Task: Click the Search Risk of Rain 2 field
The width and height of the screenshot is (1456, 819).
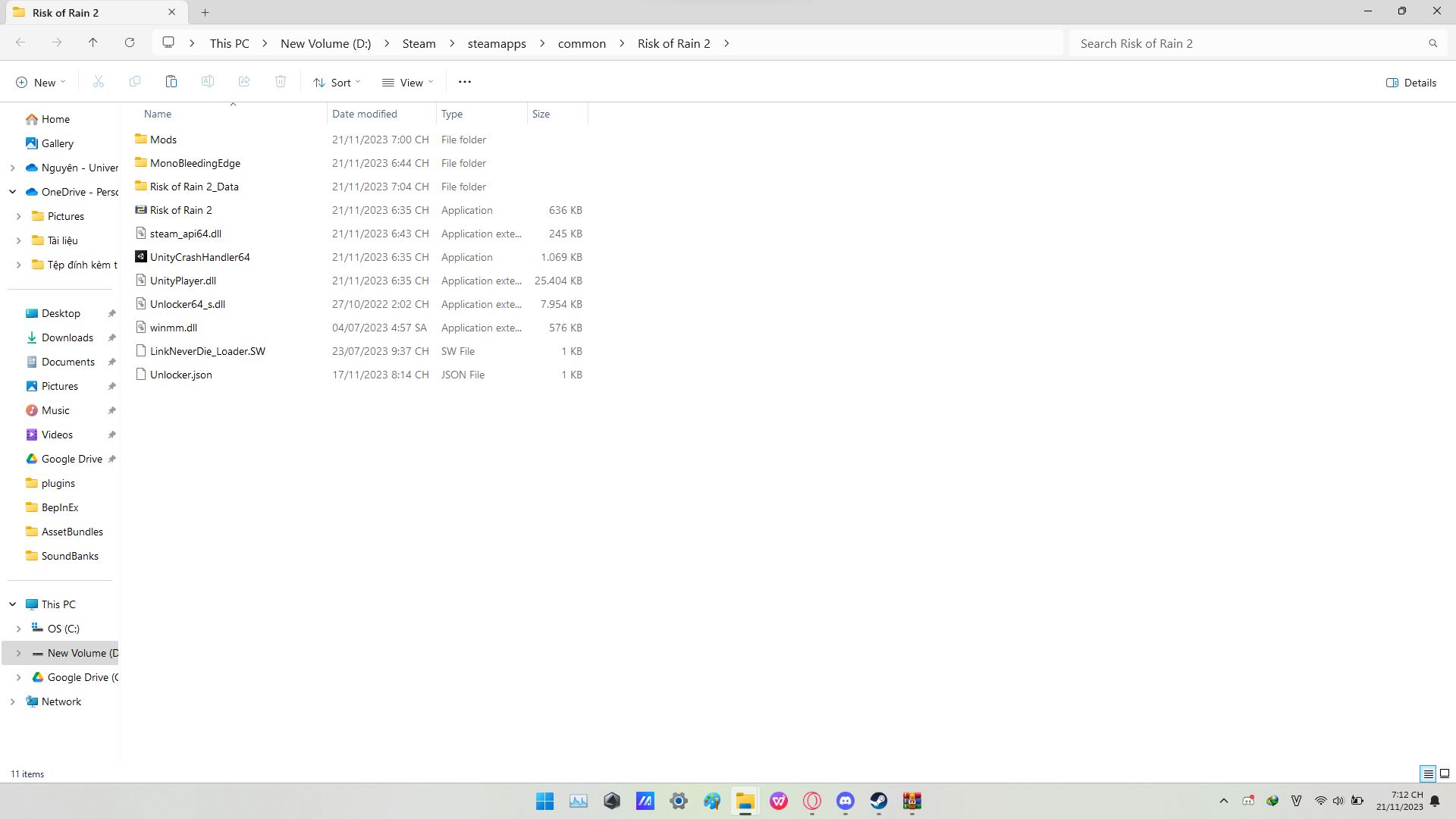Action: (1244, 43)
